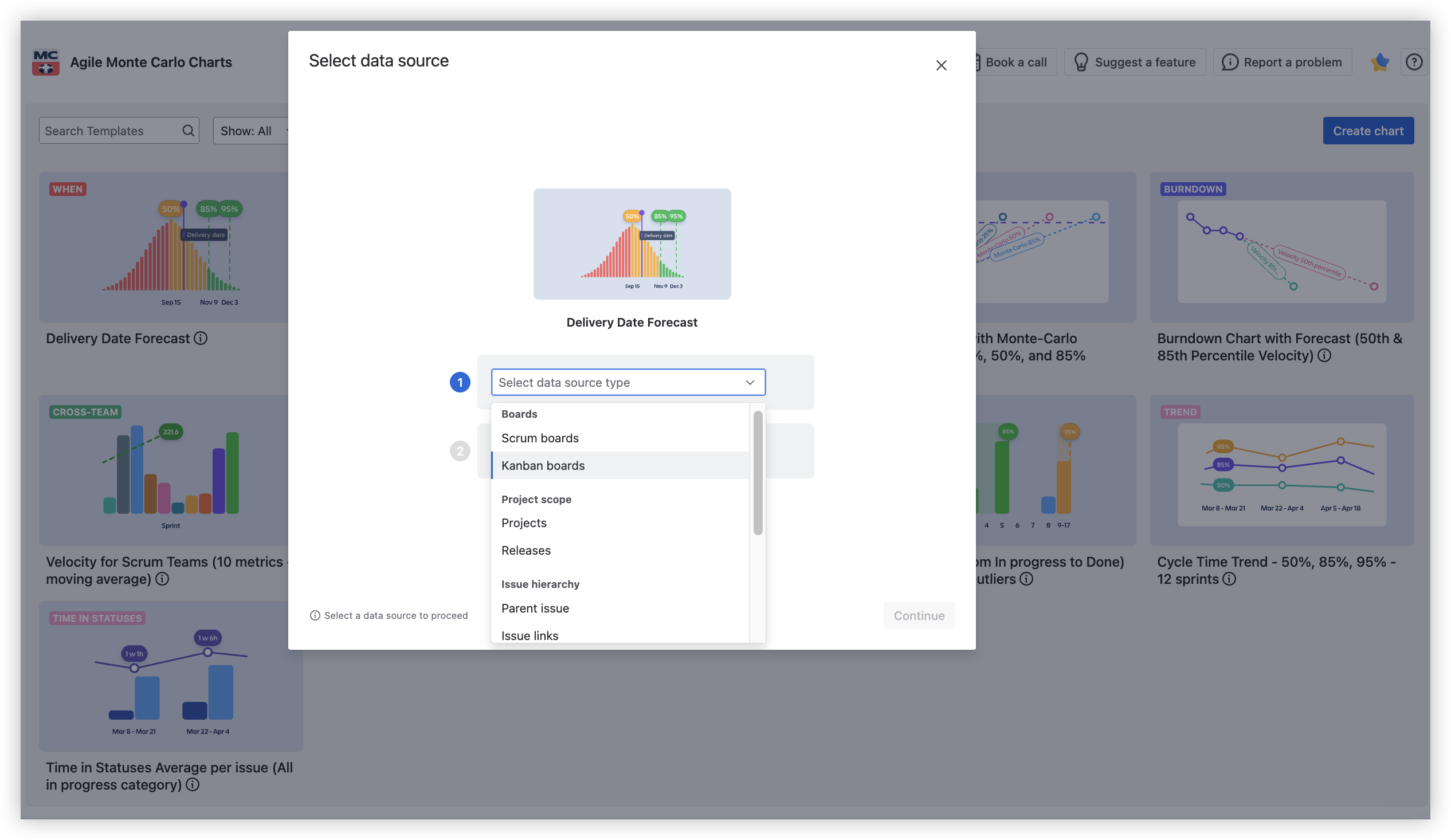Click the search magnifier icon
Screen dimensions: 1451x840
tap(189, 131)
